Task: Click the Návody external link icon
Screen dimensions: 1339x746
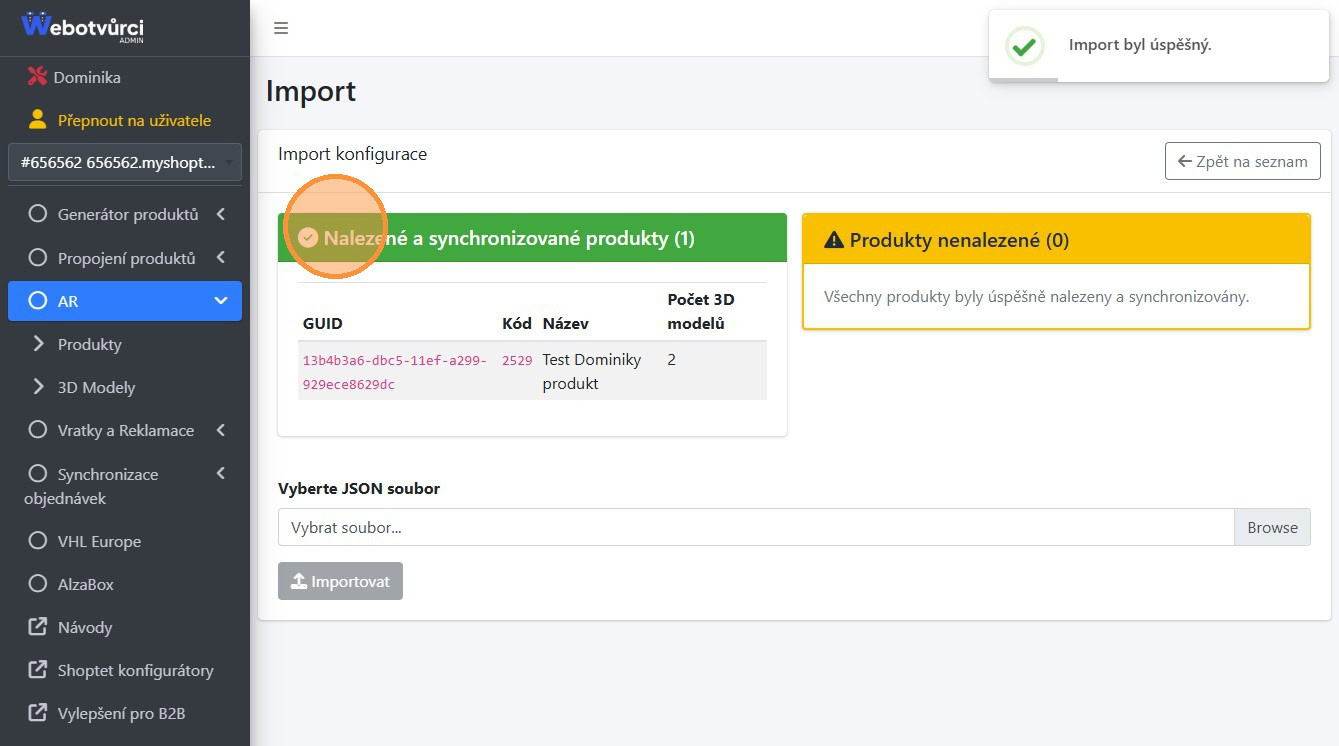Action: 38,627
